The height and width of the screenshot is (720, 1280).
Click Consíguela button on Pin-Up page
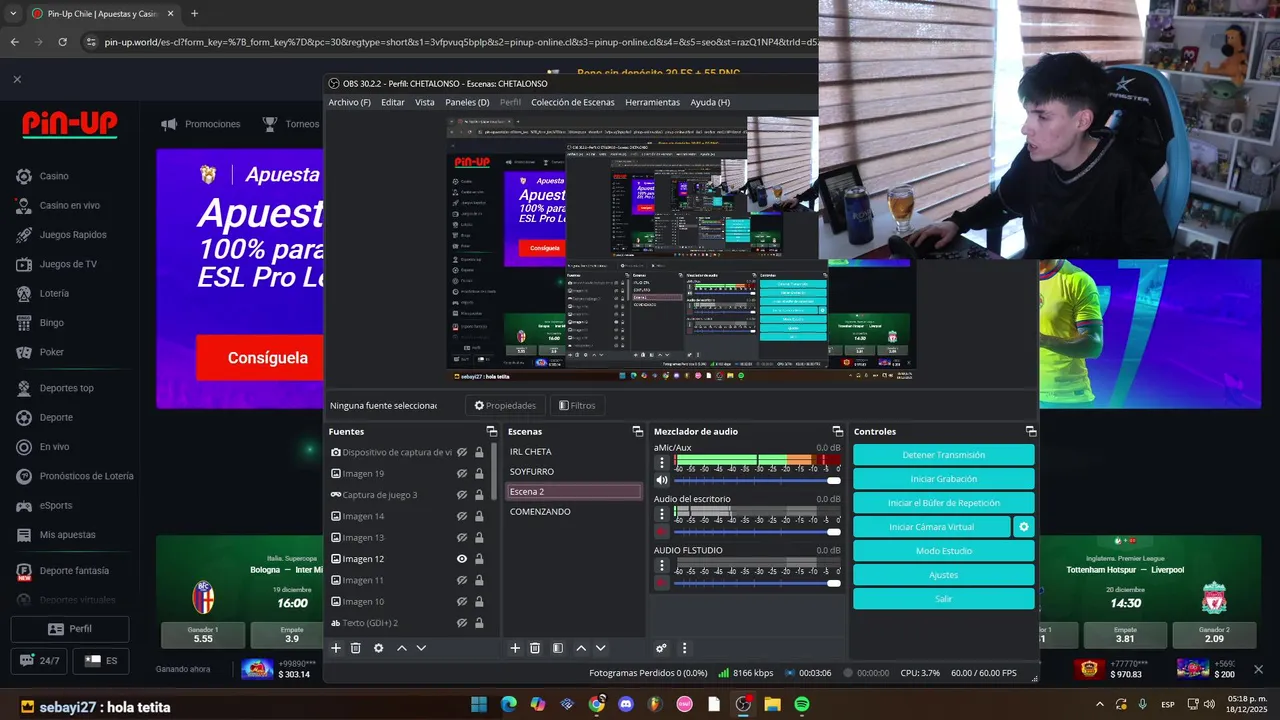pos(267,358)
